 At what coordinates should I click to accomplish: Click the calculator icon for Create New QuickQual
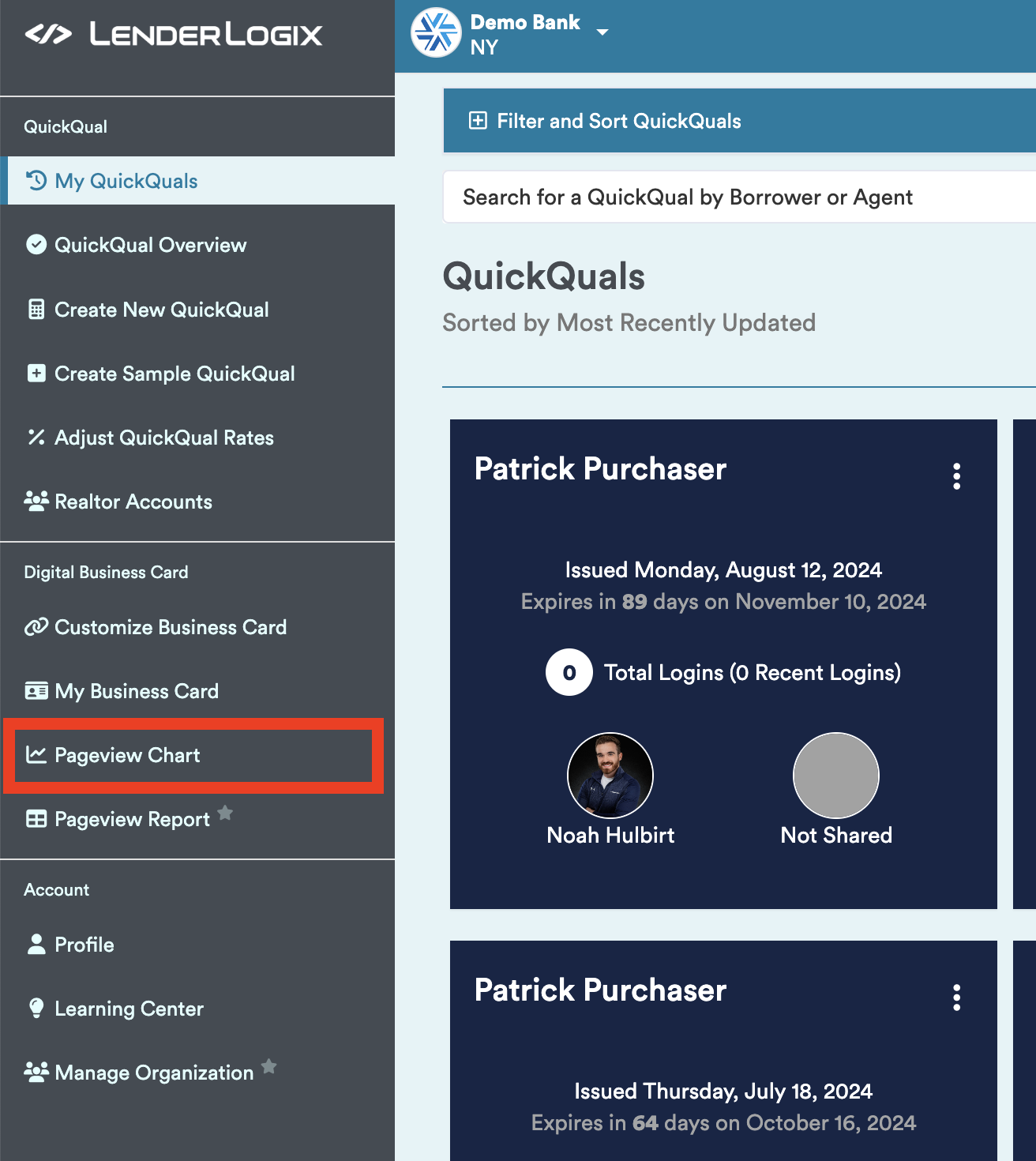click(36, 310)
